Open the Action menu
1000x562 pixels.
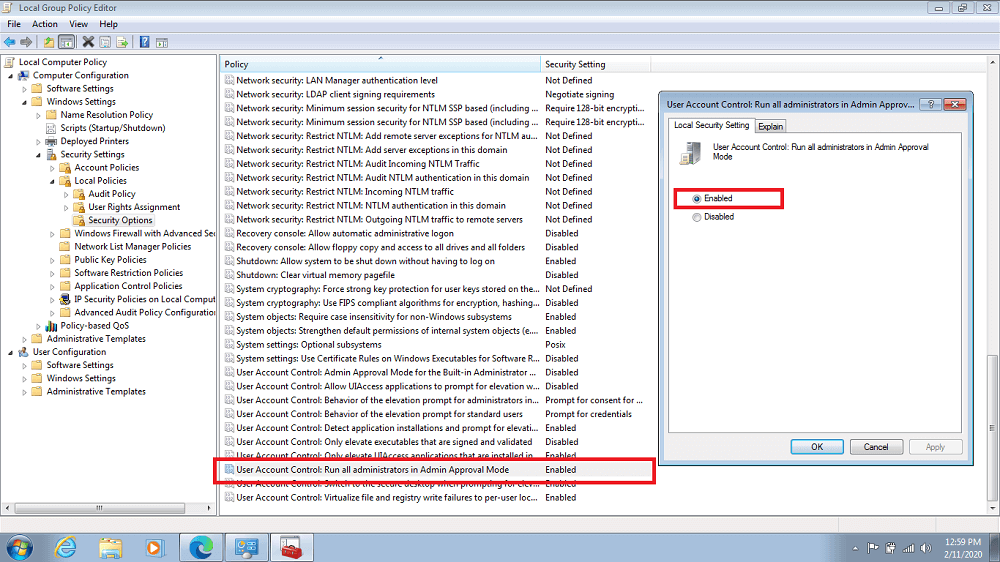45,24
